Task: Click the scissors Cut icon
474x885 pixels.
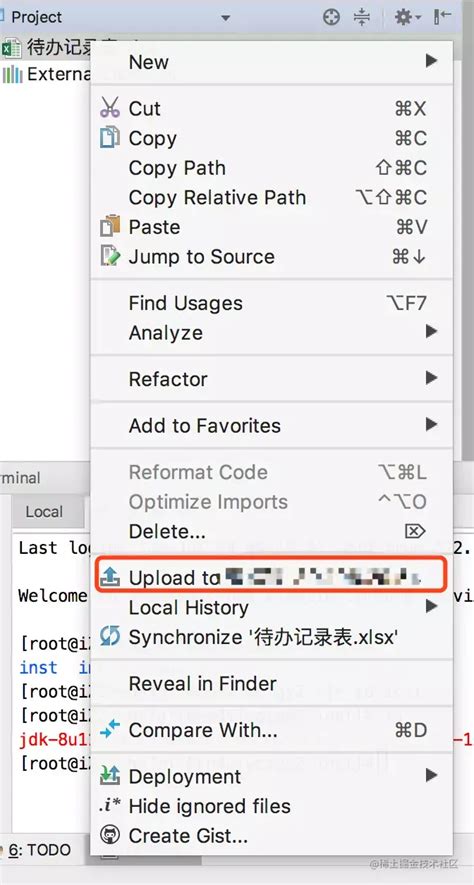Action: 110,107
